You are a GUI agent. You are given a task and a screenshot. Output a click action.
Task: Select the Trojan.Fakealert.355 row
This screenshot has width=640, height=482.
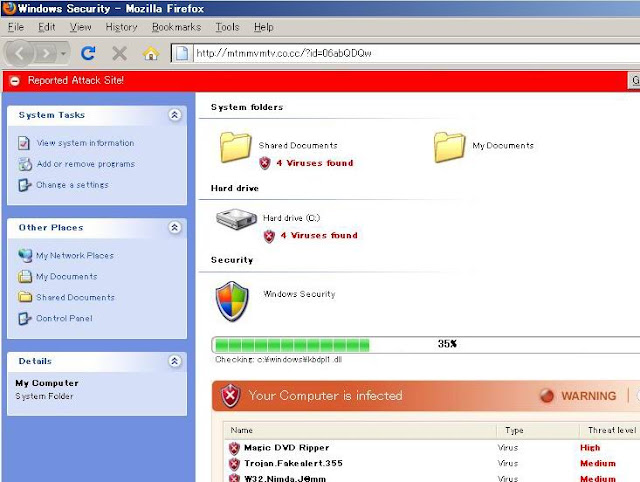pos(432,464)
